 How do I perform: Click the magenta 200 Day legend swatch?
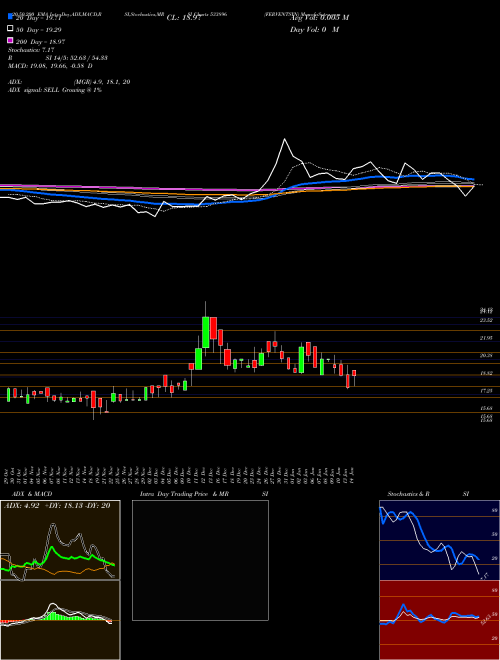pos(10,40)
